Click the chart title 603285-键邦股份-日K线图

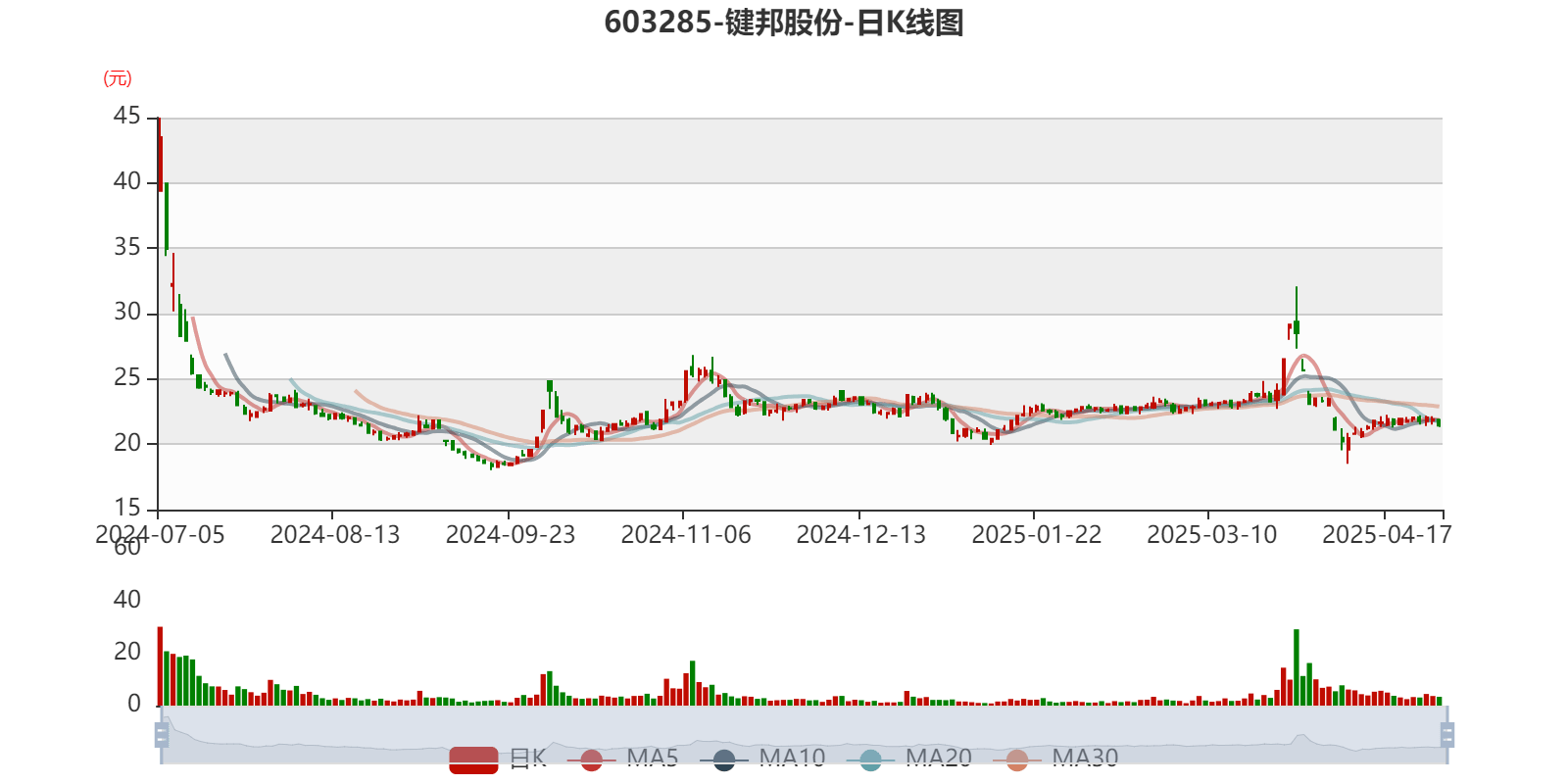[784, 23]
